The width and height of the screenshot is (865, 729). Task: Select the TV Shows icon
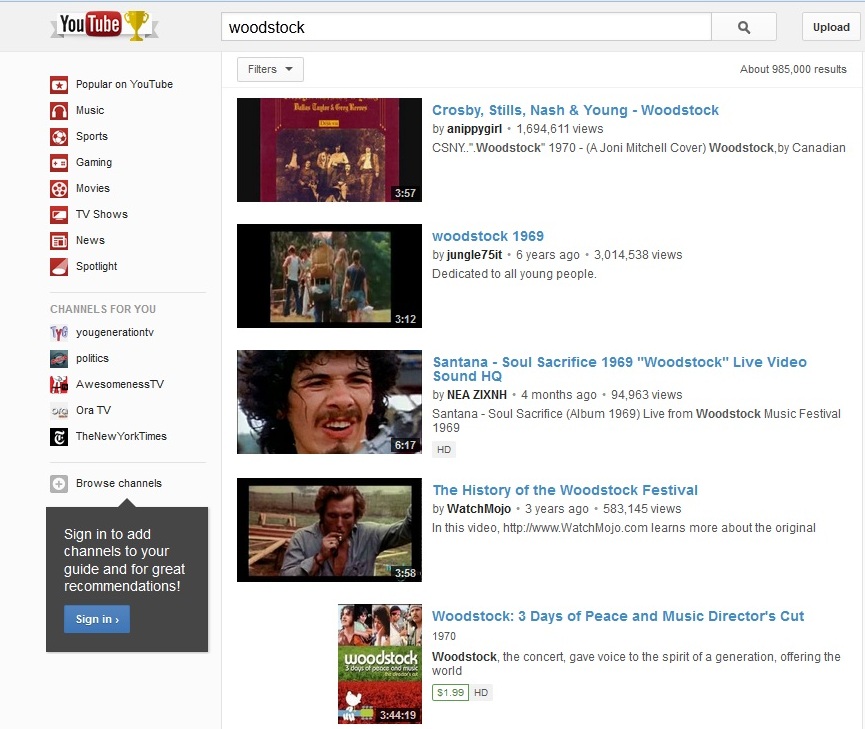58,214
